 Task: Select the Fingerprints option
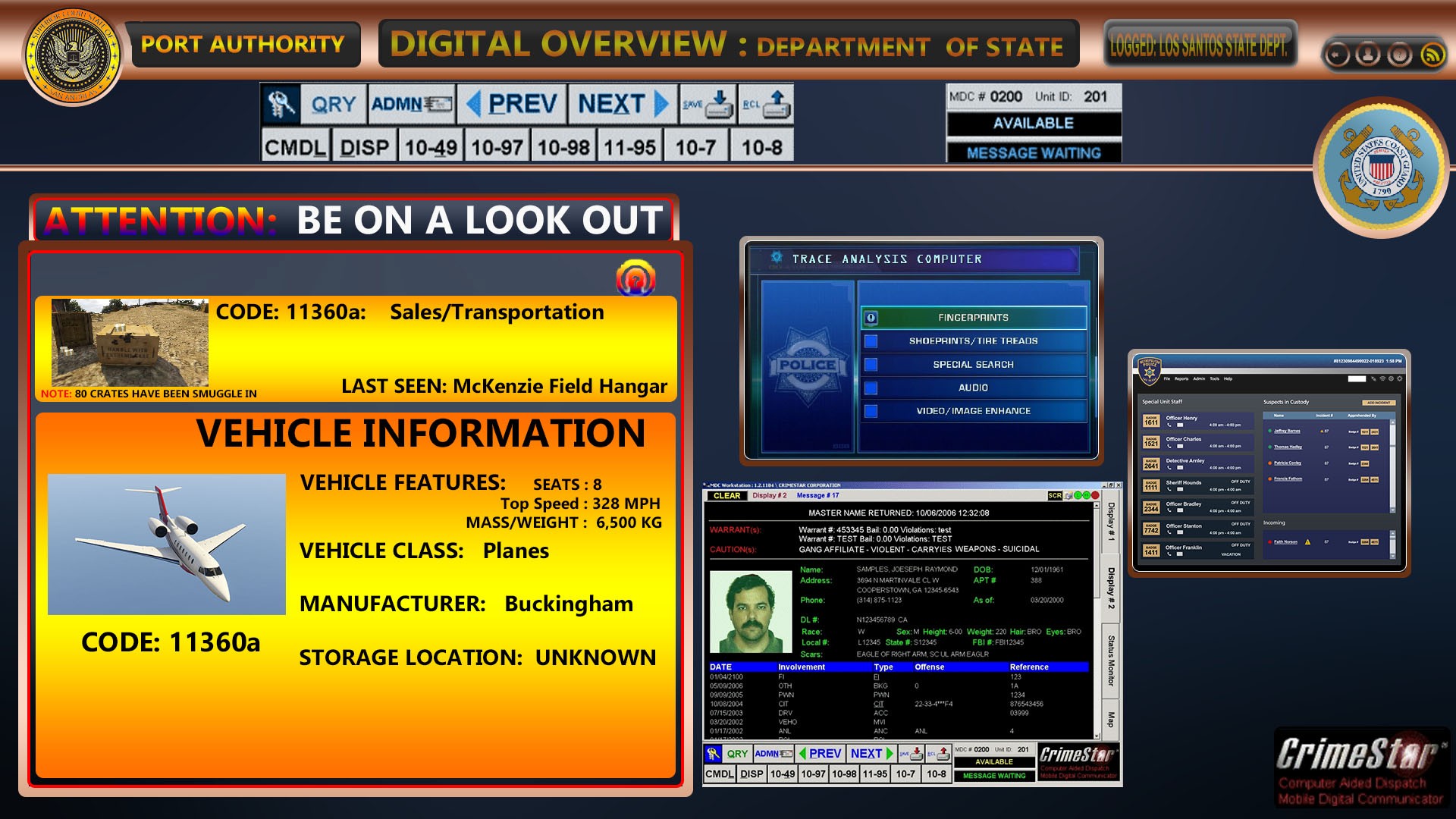[x=973, y=318]
